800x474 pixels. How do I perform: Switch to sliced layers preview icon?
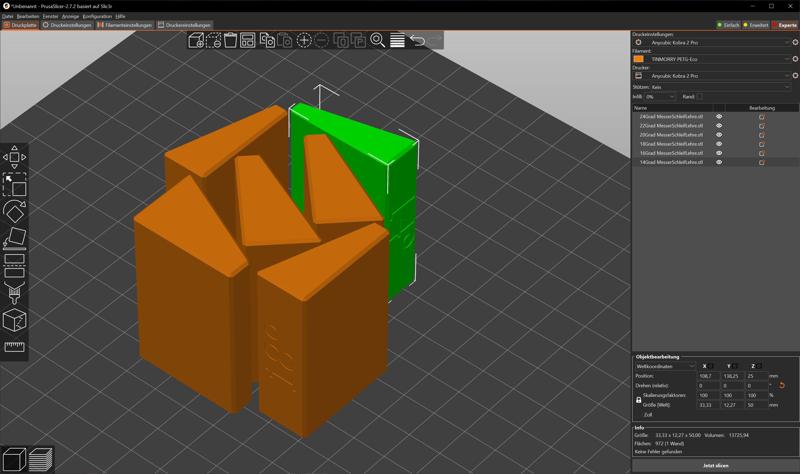point(40,459)
